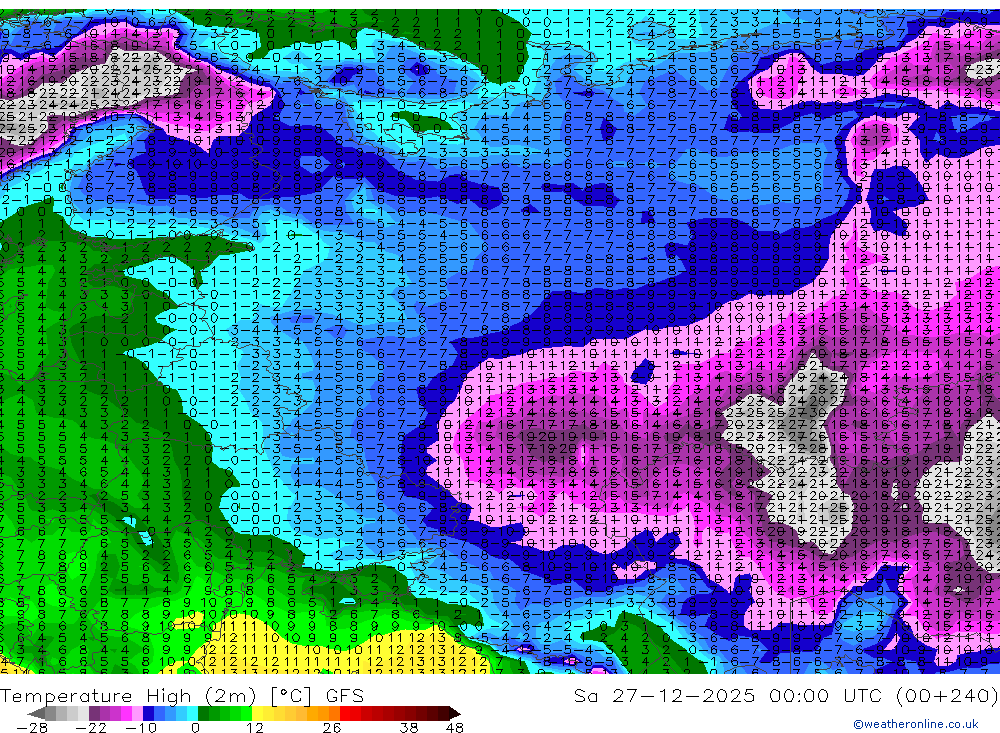Click the -28 legend label
The width and height of the screenshot is (1000, 733).
pos(32,727)
